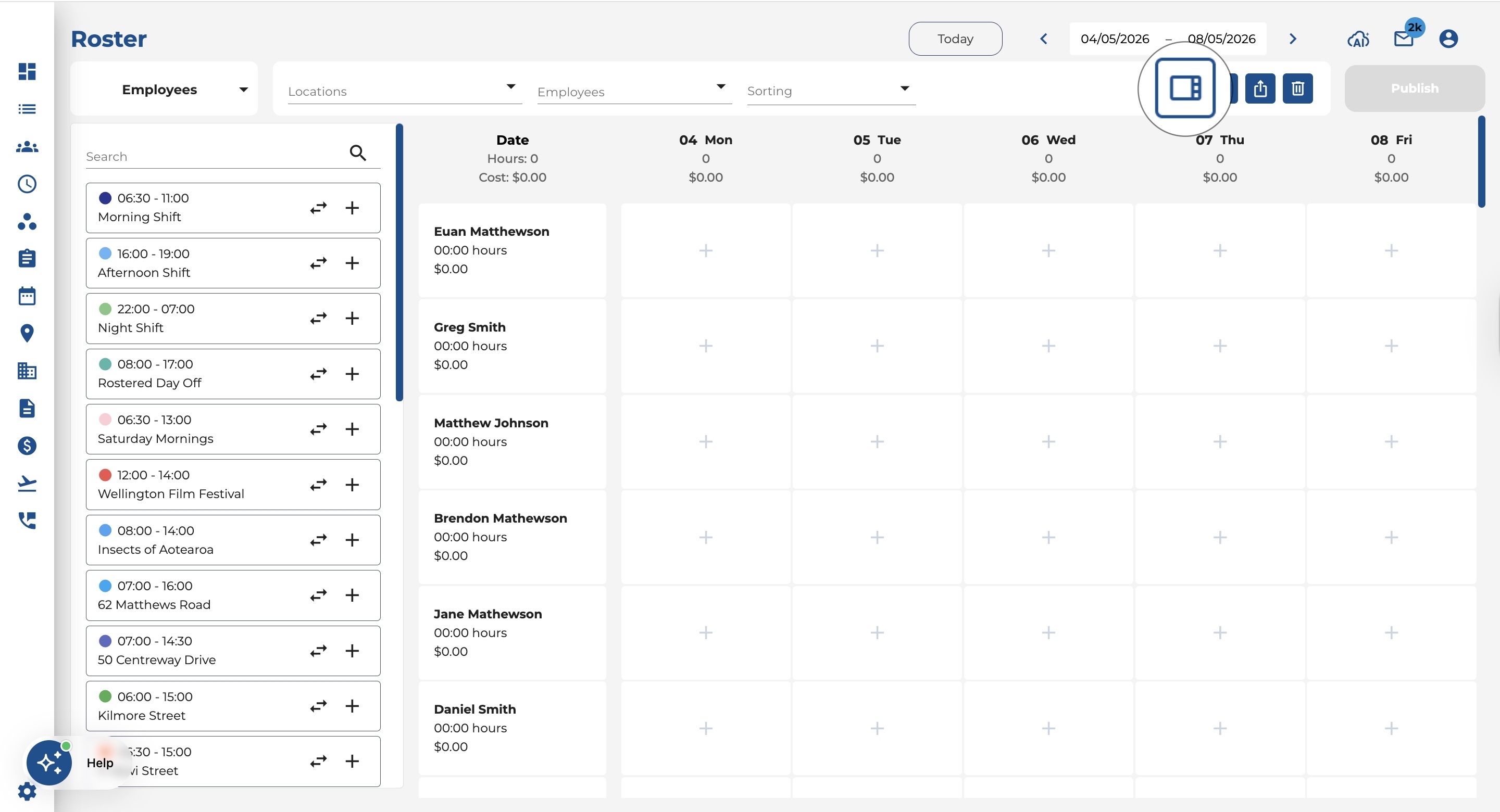1500x812 pixels.
Task: Add the Kilmore Street shift template
Action: (x=352, y=706)
